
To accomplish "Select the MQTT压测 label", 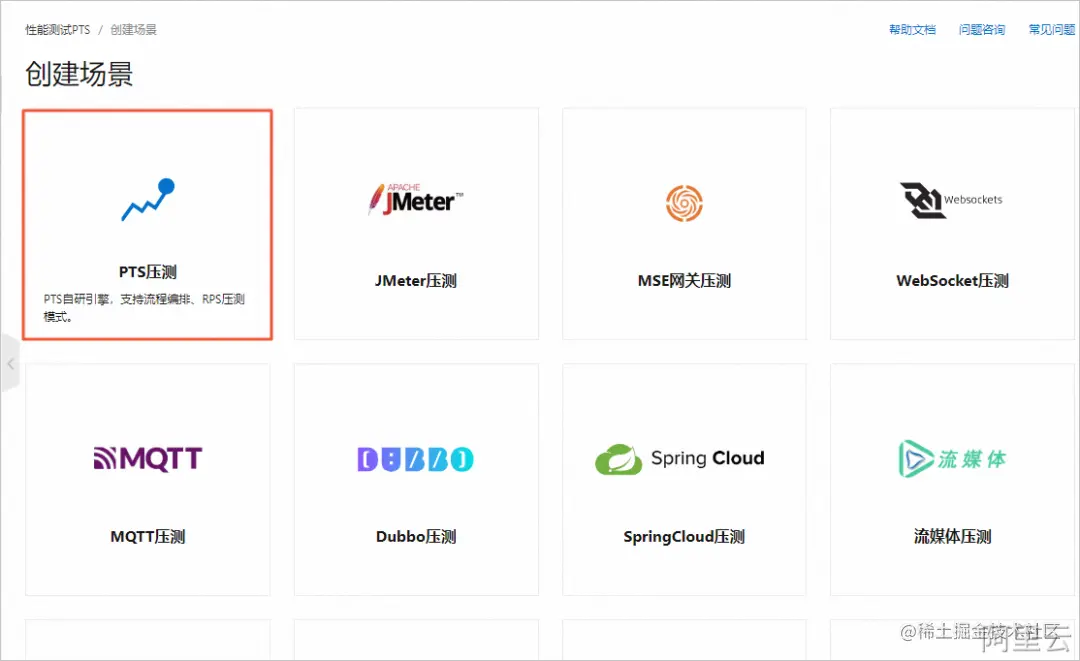I will (147, 537).
